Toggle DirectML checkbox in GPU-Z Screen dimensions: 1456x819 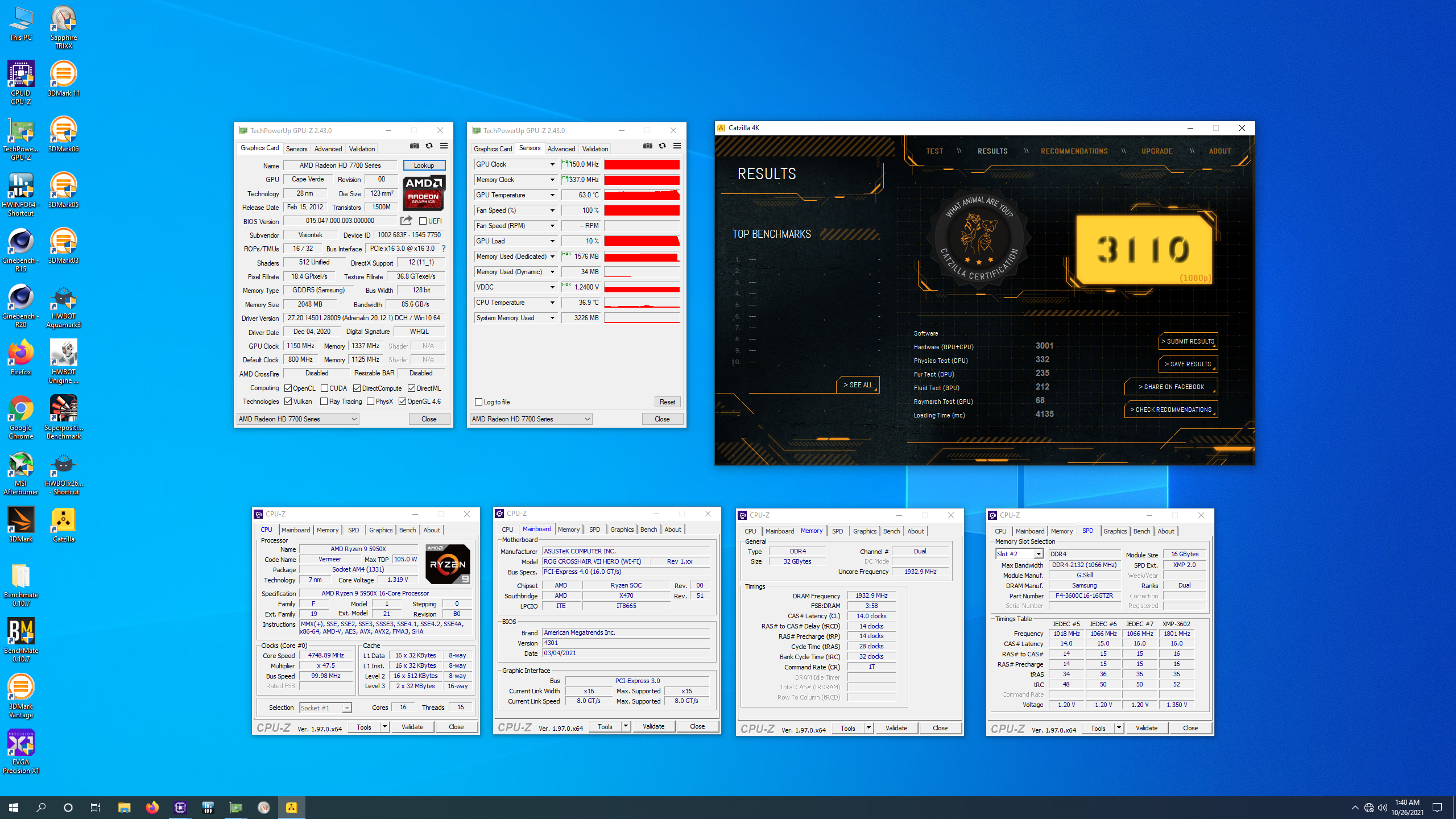click(411, 388)
